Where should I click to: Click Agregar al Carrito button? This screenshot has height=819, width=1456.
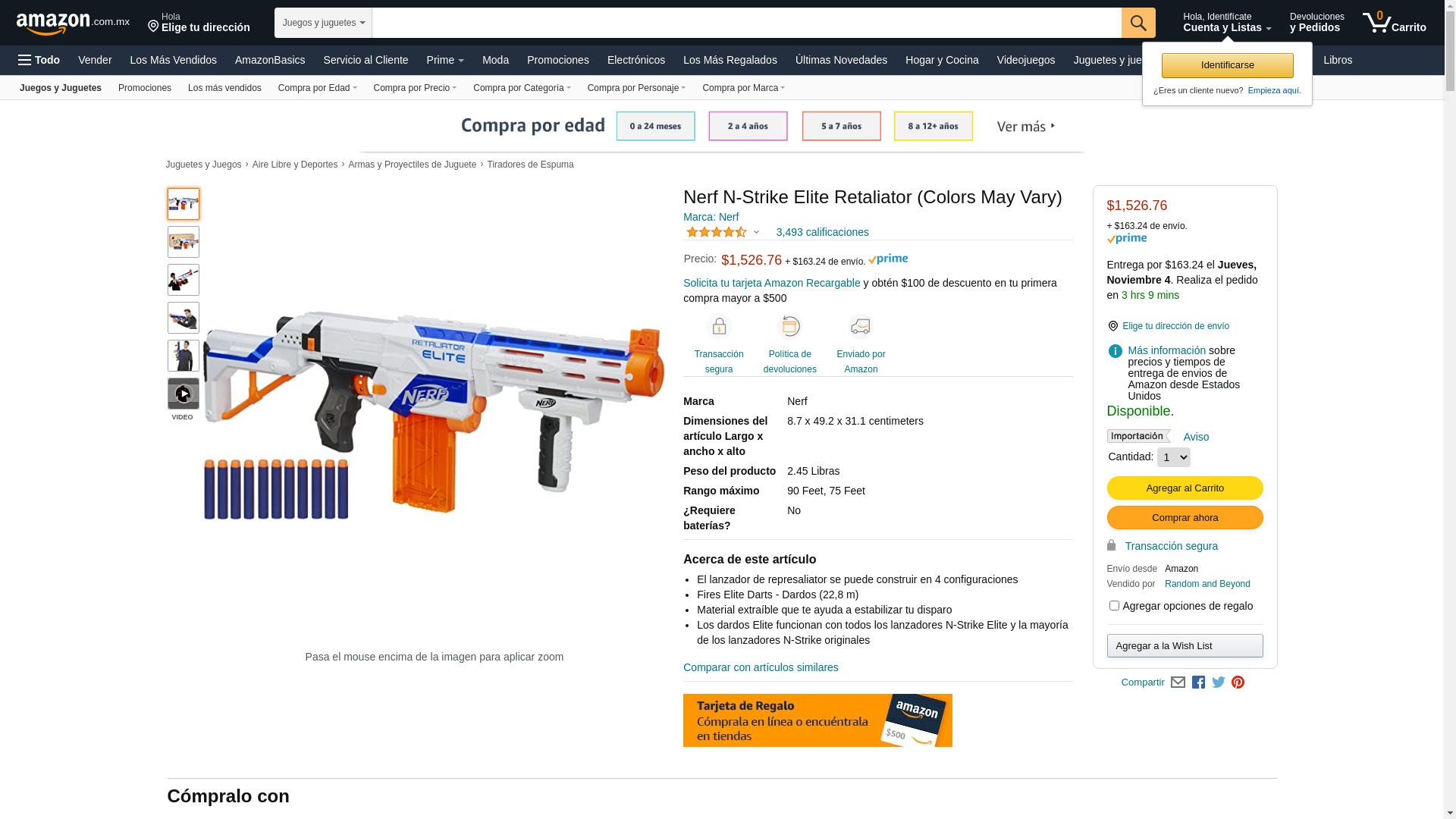(x=1185, y=488)
